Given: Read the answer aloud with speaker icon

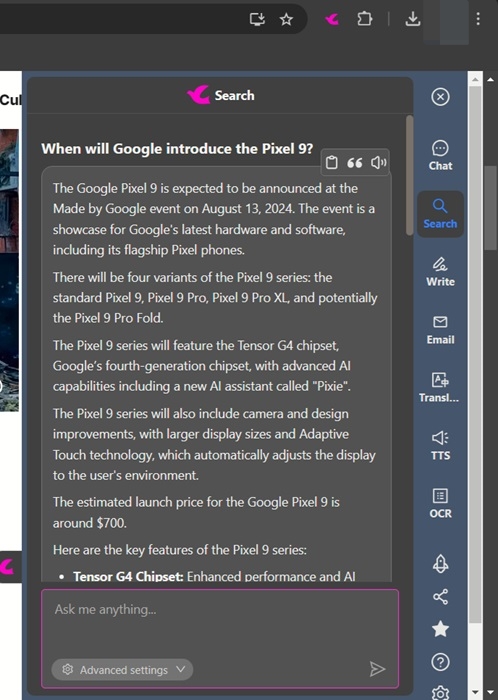Looking at the screenshot, I should (378, 162).
